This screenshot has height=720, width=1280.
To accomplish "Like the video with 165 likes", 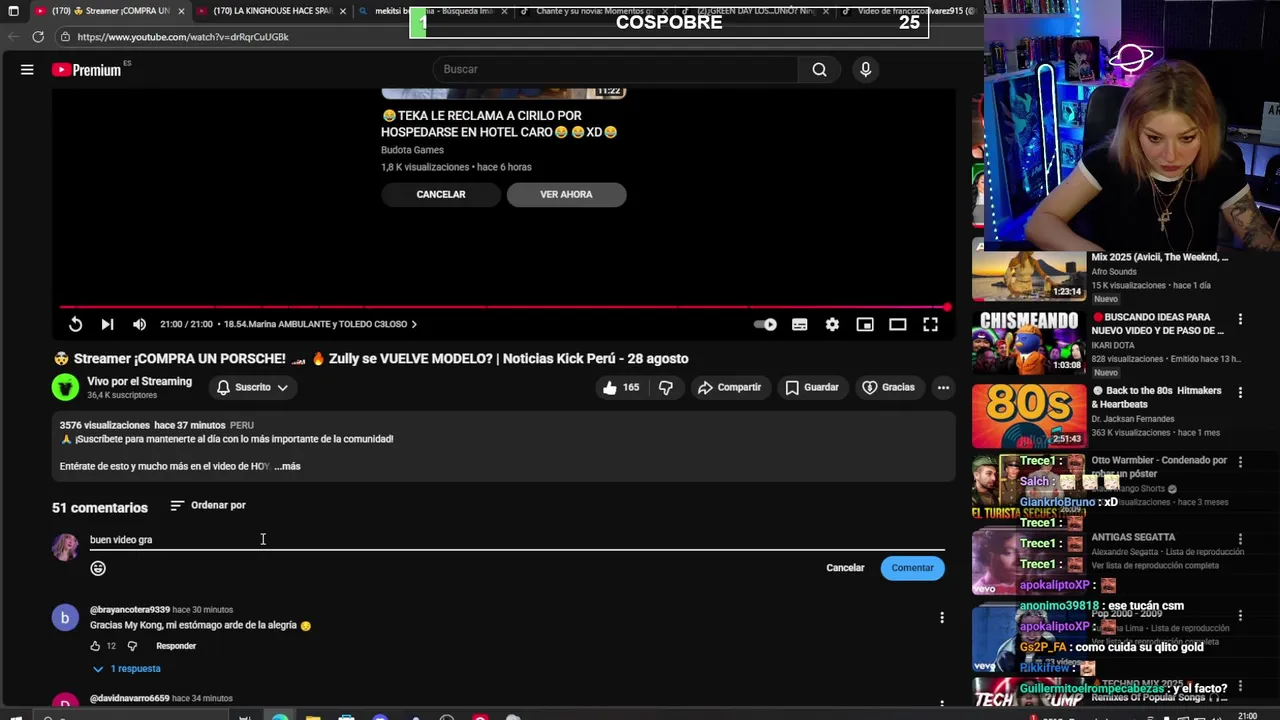I will (x=620, y=387).
